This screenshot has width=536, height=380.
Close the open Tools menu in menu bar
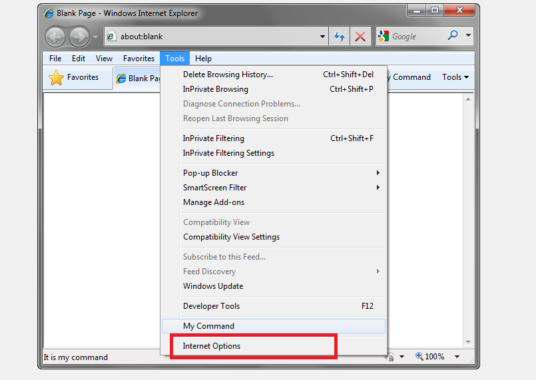tap(175, 58)
